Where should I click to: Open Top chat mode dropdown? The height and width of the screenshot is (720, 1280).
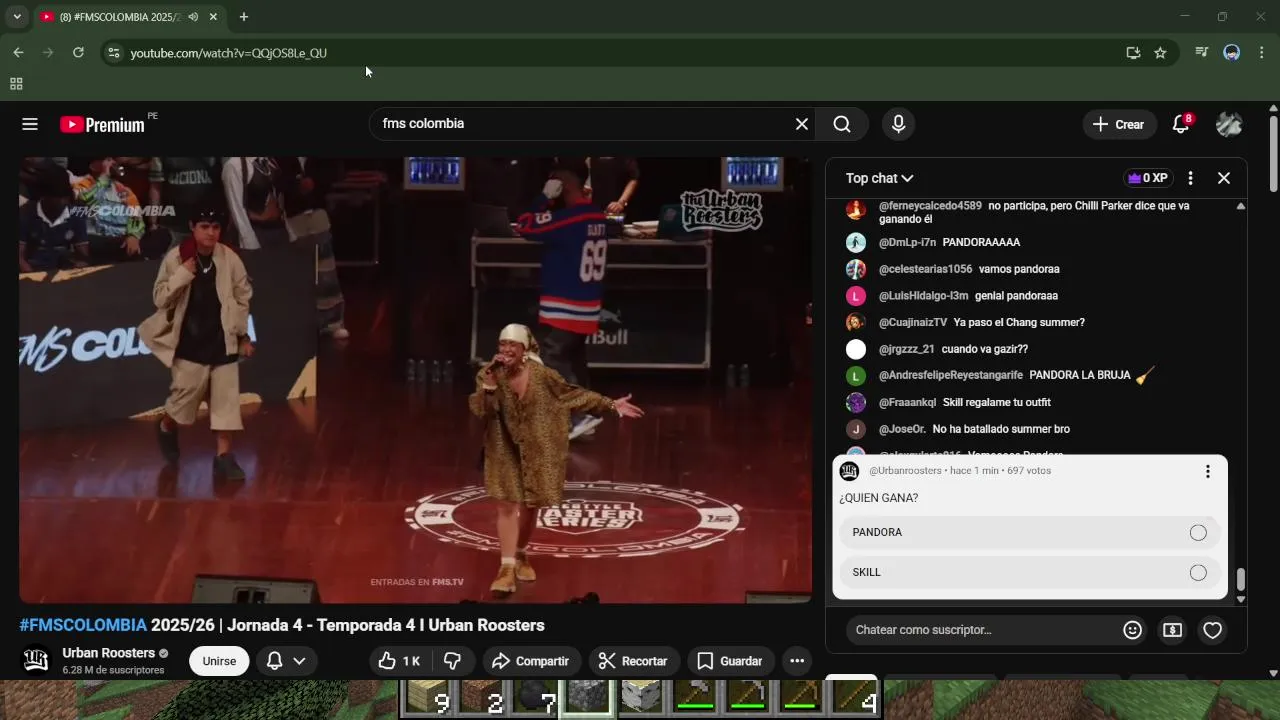pyautogui.click(x=880, y=178)
